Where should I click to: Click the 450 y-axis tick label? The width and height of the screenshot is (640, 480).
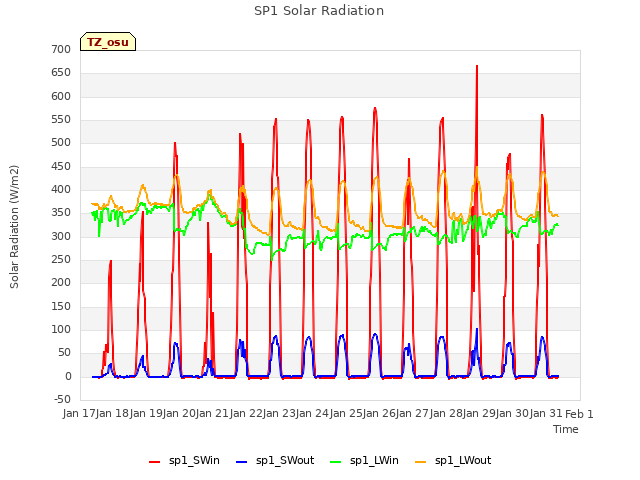coord(61,167)
